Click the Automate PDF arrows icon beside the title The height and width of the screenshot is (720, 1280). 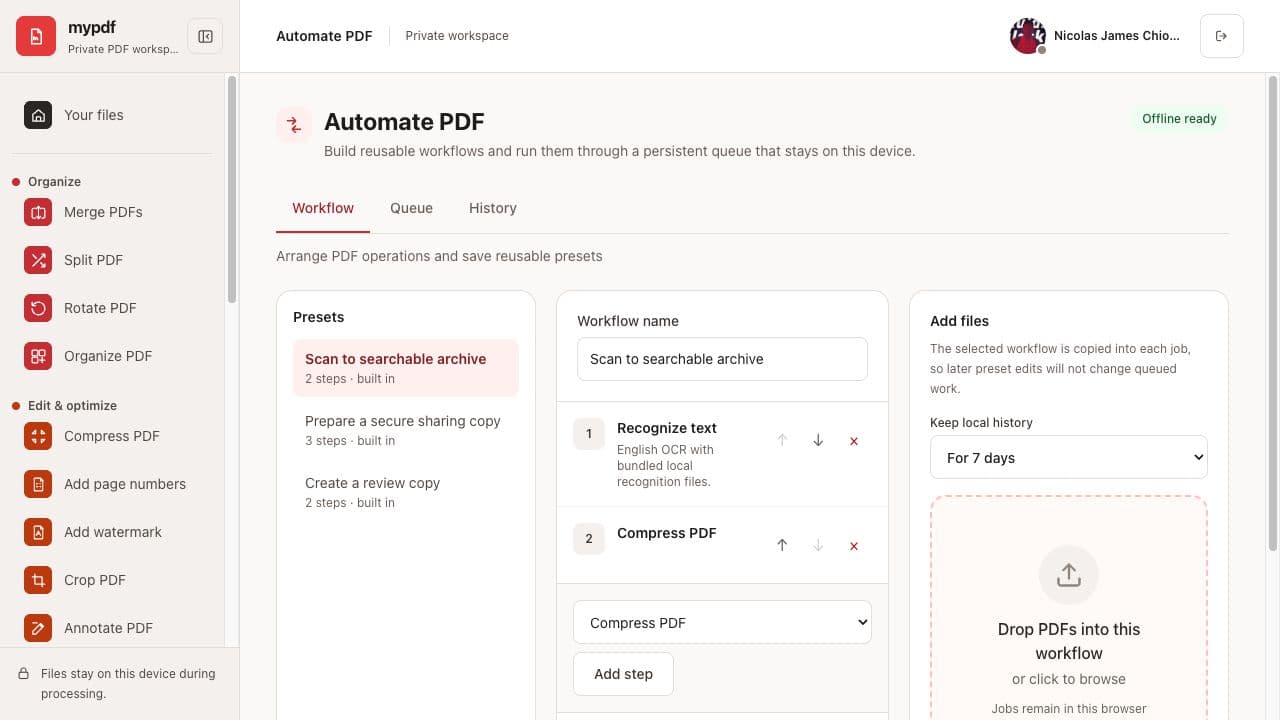tap(294, 125)
